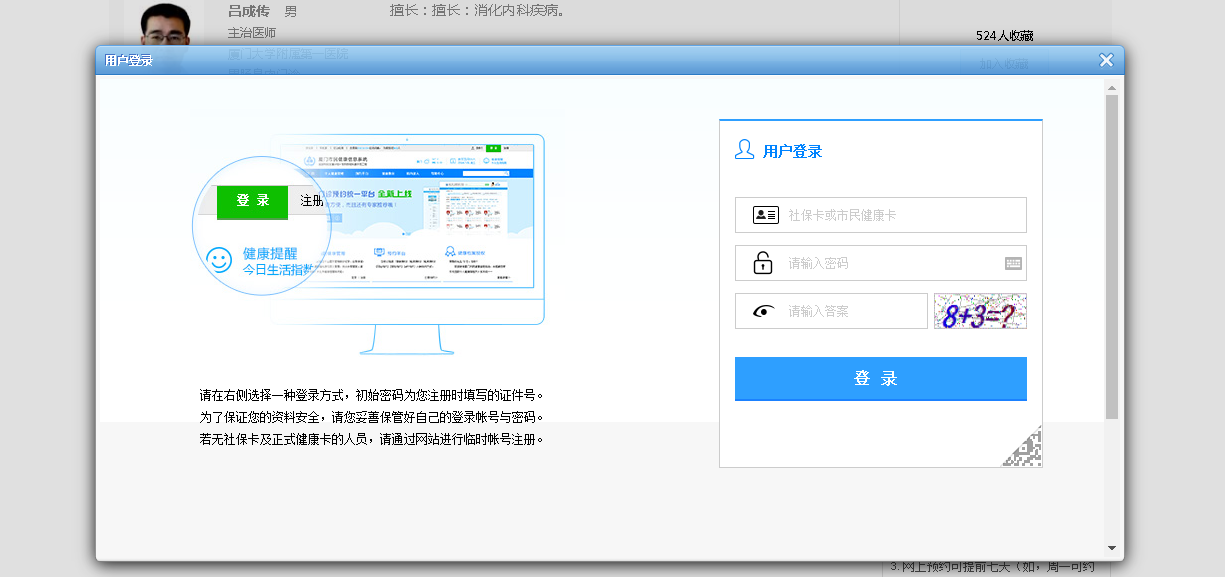This screenshot has height=577, width=1225.
Task: Open the virtual keyboard in the password field
Action: click(1013, 263)
